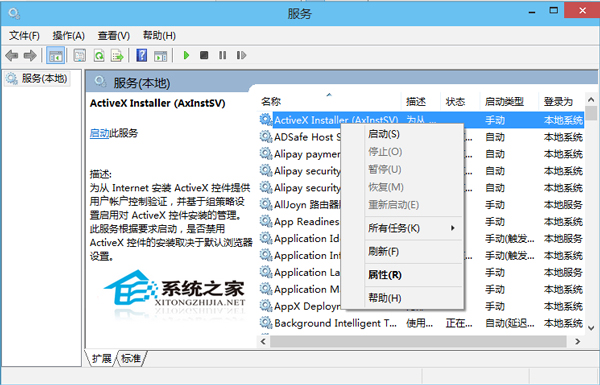The image size is (600, 385).
Task: Click the Refresh toolbar icon
Action: [99, 55]
